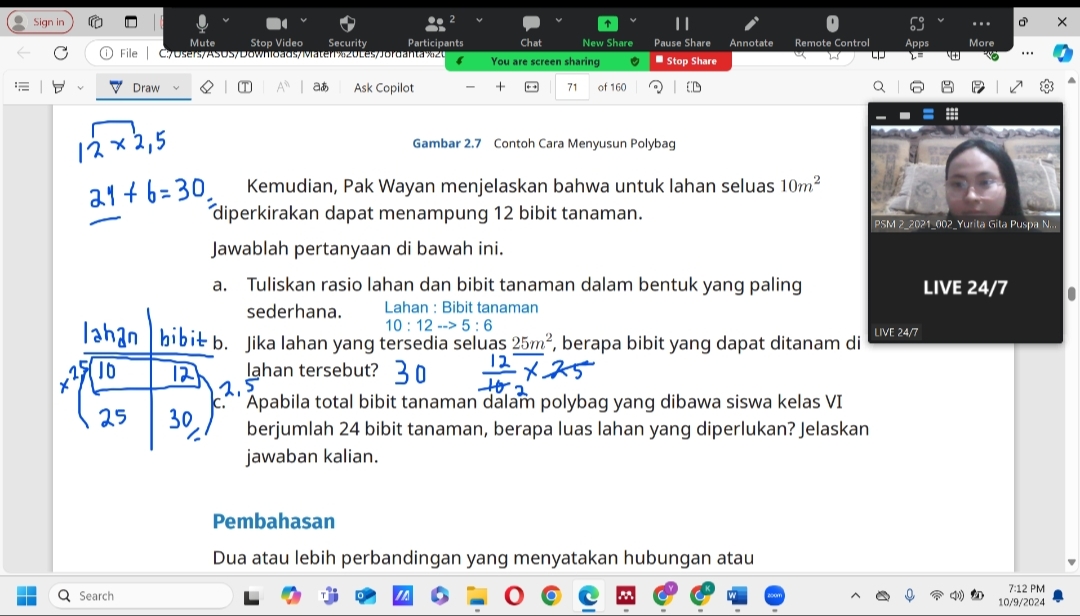Open Edge tab actions menu

(x=131, y=22)
